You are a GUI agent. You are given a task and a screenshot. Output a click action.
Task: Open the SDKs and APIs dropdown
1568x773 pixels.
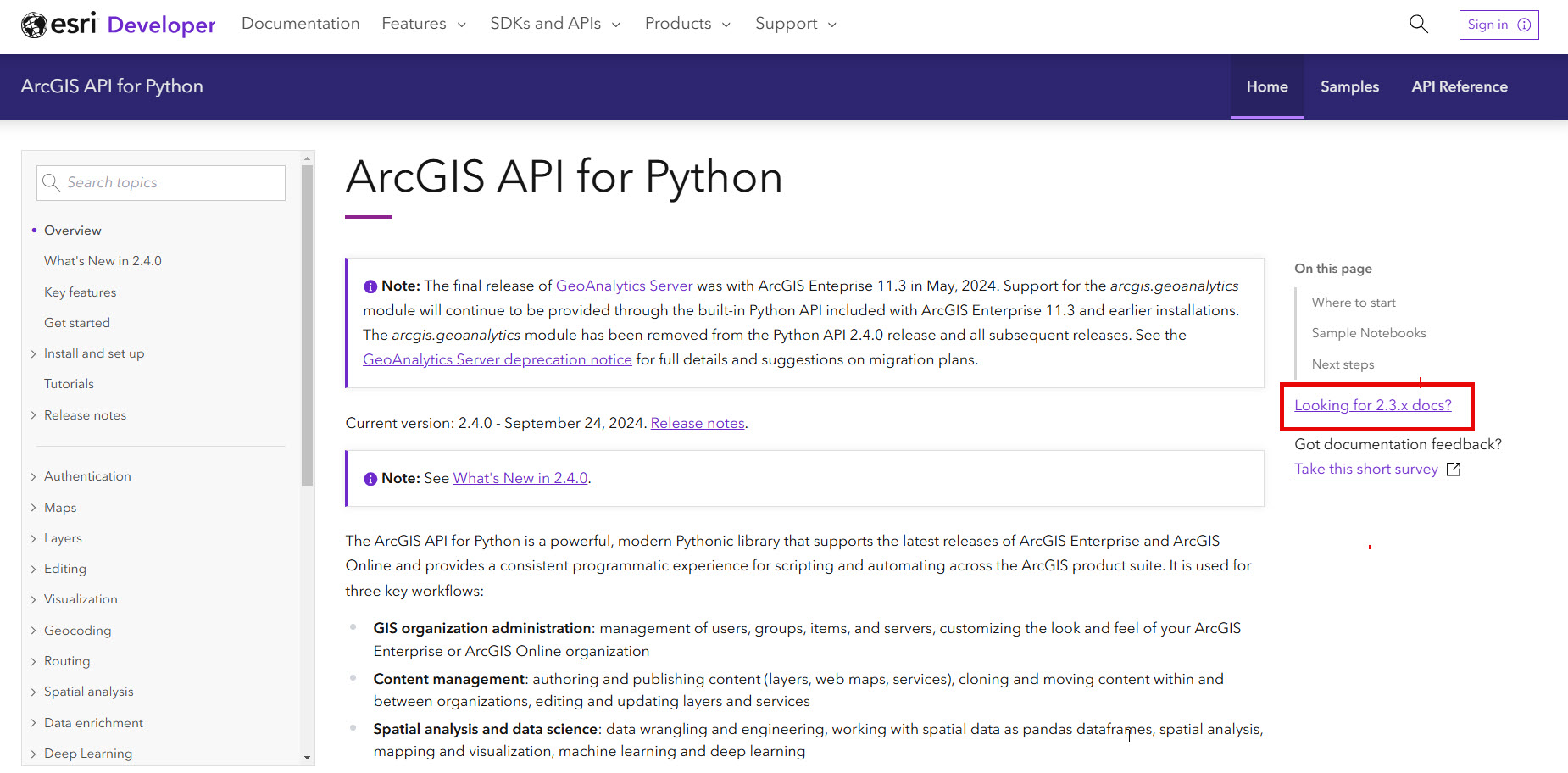(x=555, y=24)
